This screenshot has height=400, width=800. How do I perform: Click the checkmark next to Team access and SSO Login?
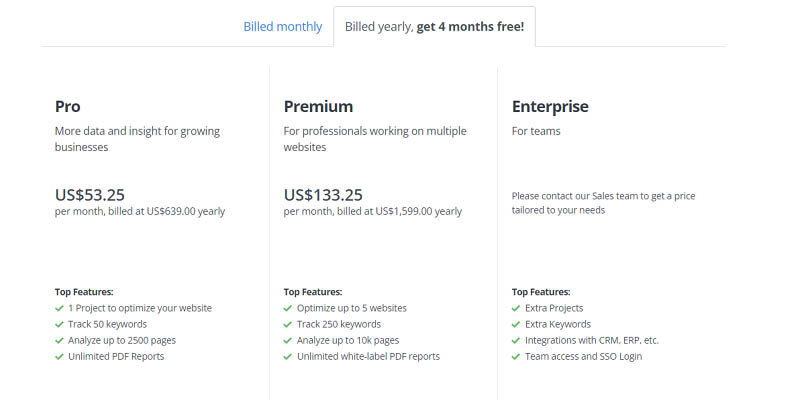(x=516, y=357)
